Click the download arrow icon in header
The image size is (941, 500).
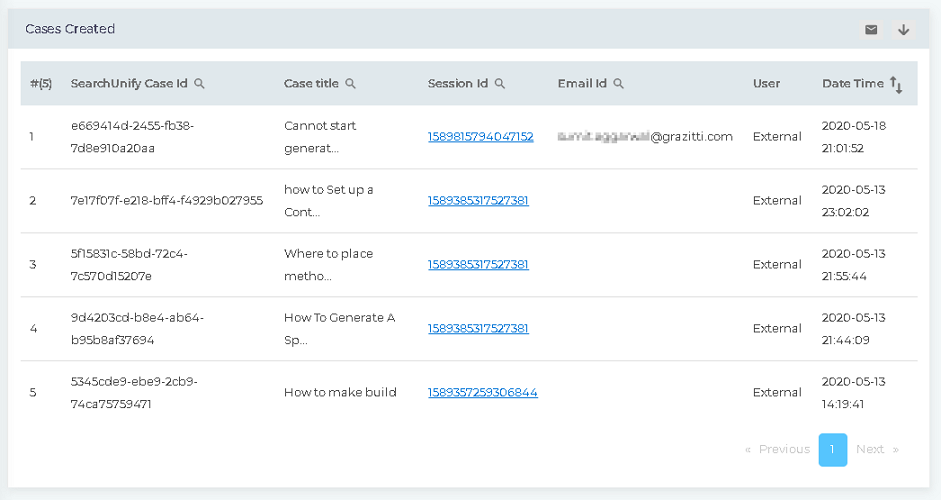[x=903, y=30]
